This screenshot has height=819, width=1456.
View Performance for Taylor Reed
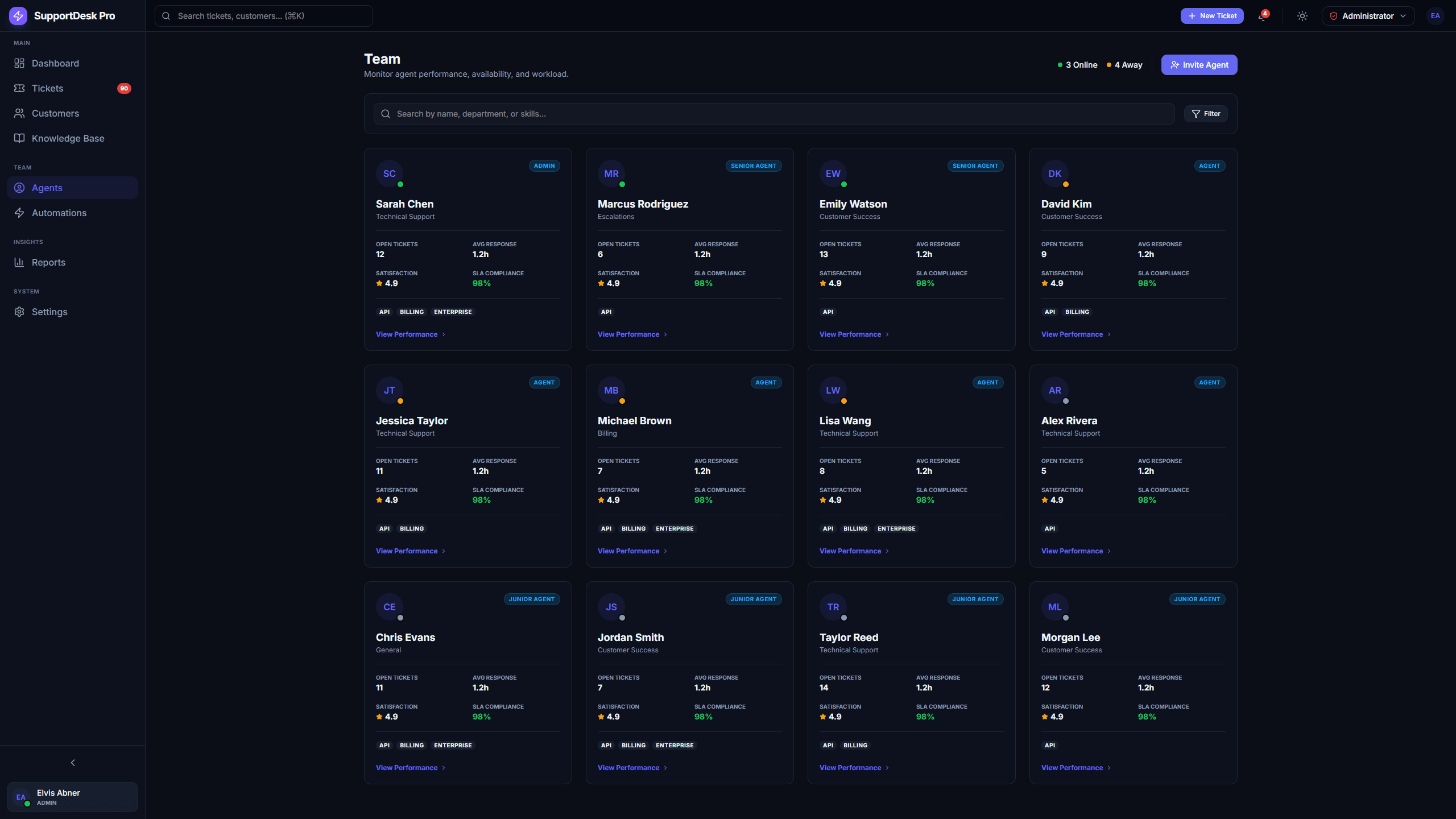coord(854,768)
